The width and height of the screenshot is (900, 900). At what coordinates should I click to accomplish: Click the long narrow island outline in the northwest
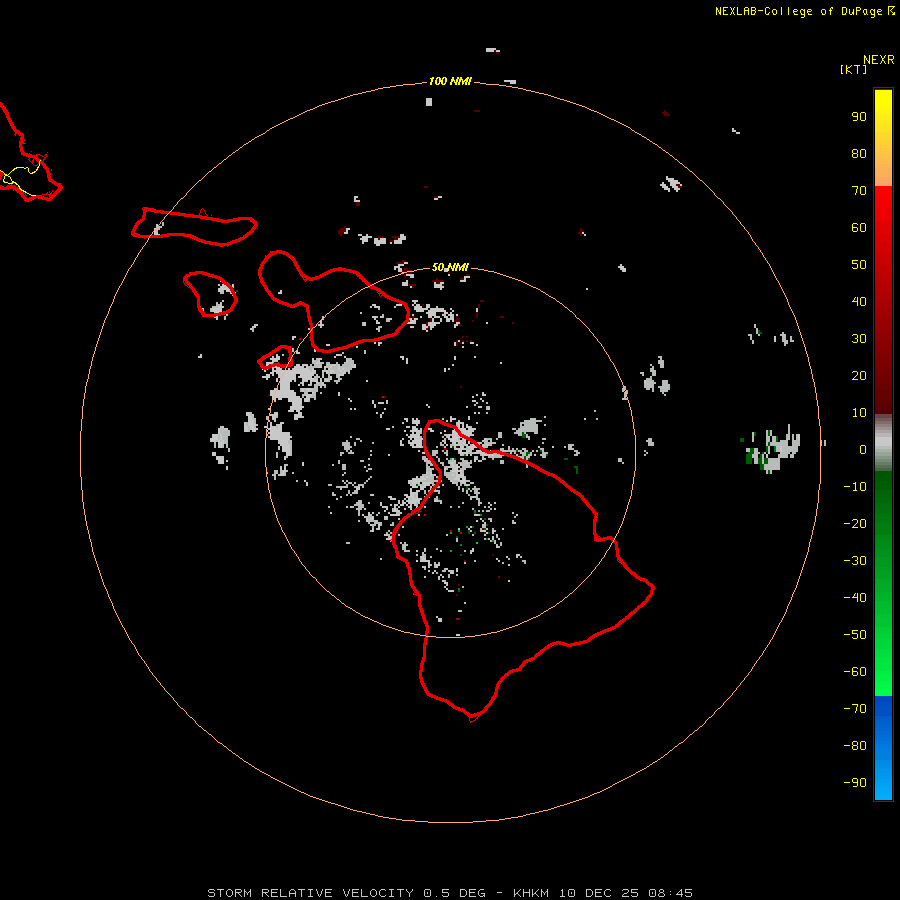(x=195, y=227)
